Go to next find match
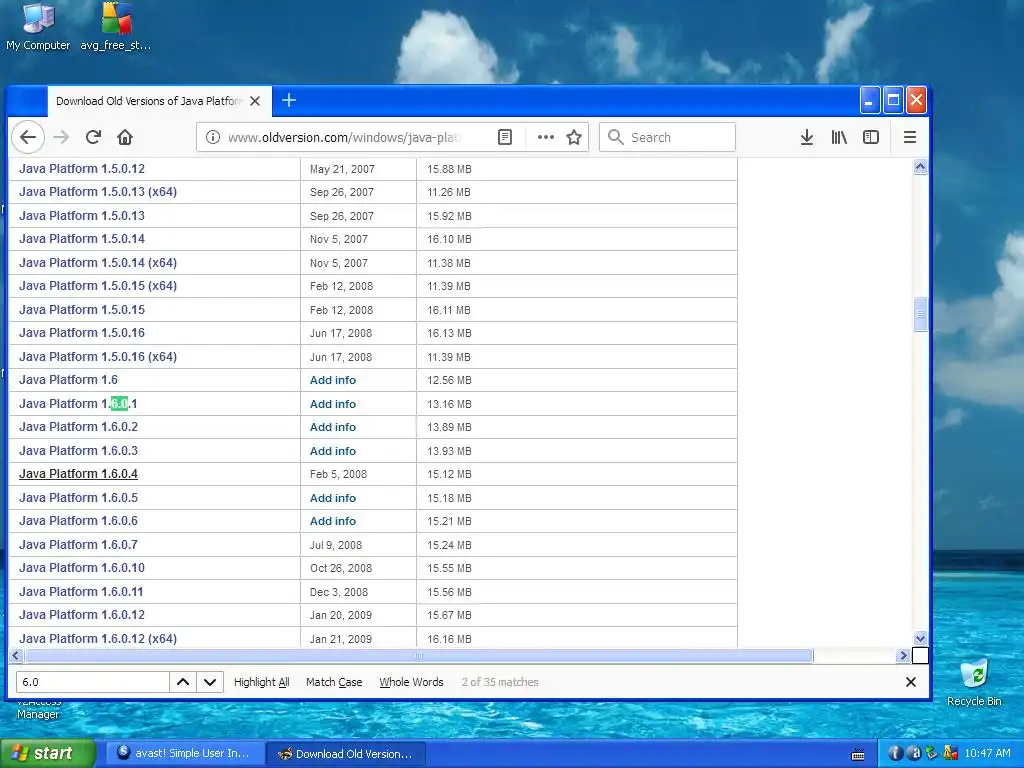The height and width of the screenshot is (768, 1024). coord(210,682)
